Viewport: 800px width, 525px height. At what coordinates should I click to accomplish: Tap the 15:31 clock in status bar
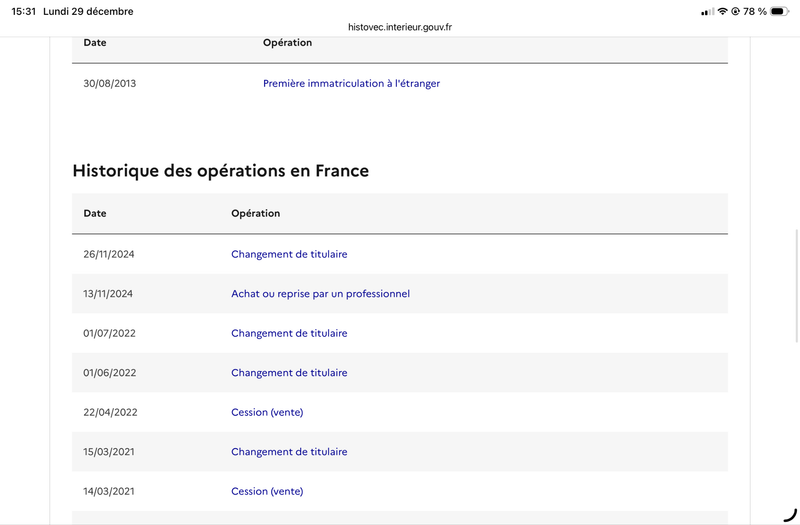[x=22, y=12]
